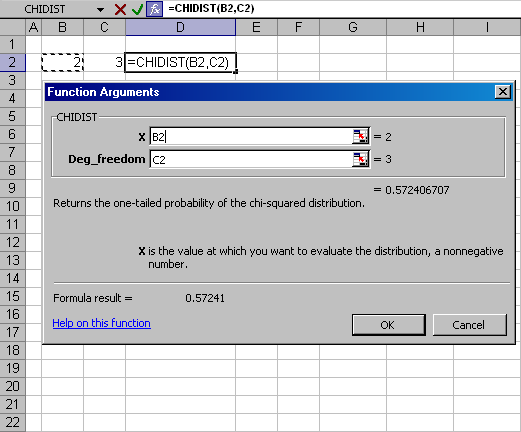521x432 pixels.
Task: Select the column D header
Action: tap(180, 27)
